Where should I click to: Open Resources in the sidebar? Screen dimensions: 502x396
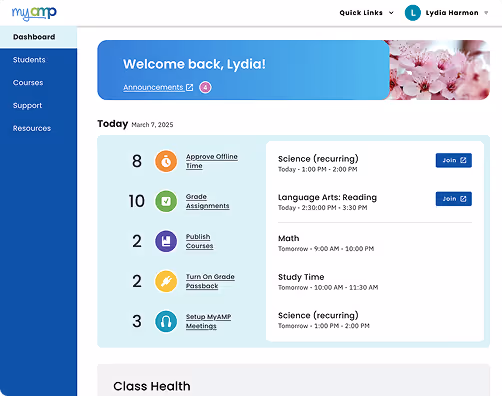pyautogui.click(x=32, y=128)
